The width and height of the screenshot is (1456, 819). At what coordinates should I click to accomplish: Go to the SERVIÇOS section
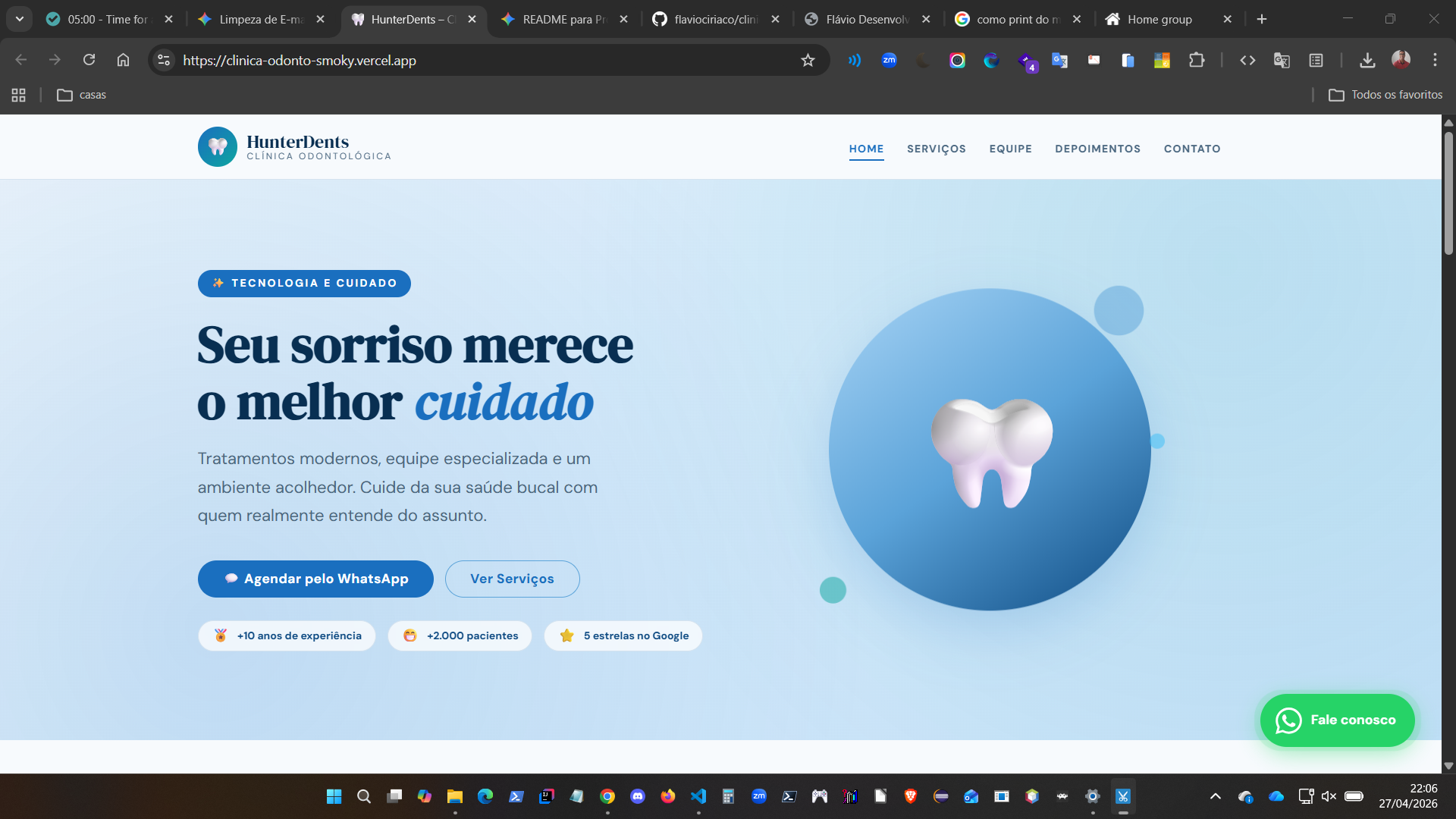point(937,149)
